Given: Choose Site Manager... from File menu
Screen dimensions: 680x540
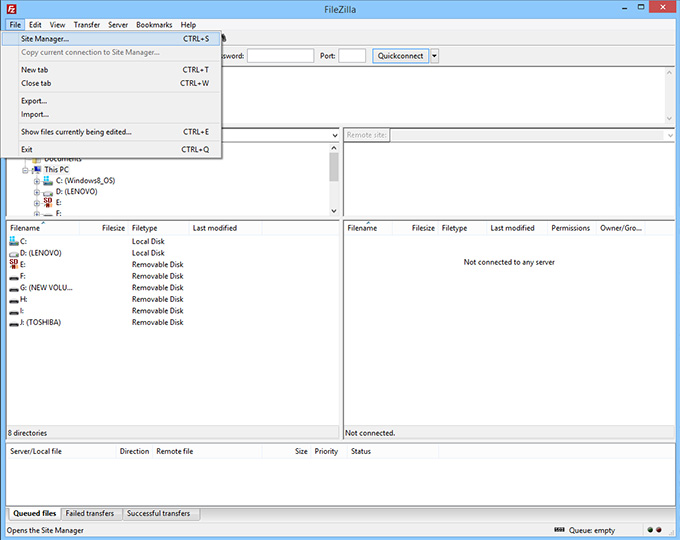Looking at the screenshot, I should click(x=111, y=39).
